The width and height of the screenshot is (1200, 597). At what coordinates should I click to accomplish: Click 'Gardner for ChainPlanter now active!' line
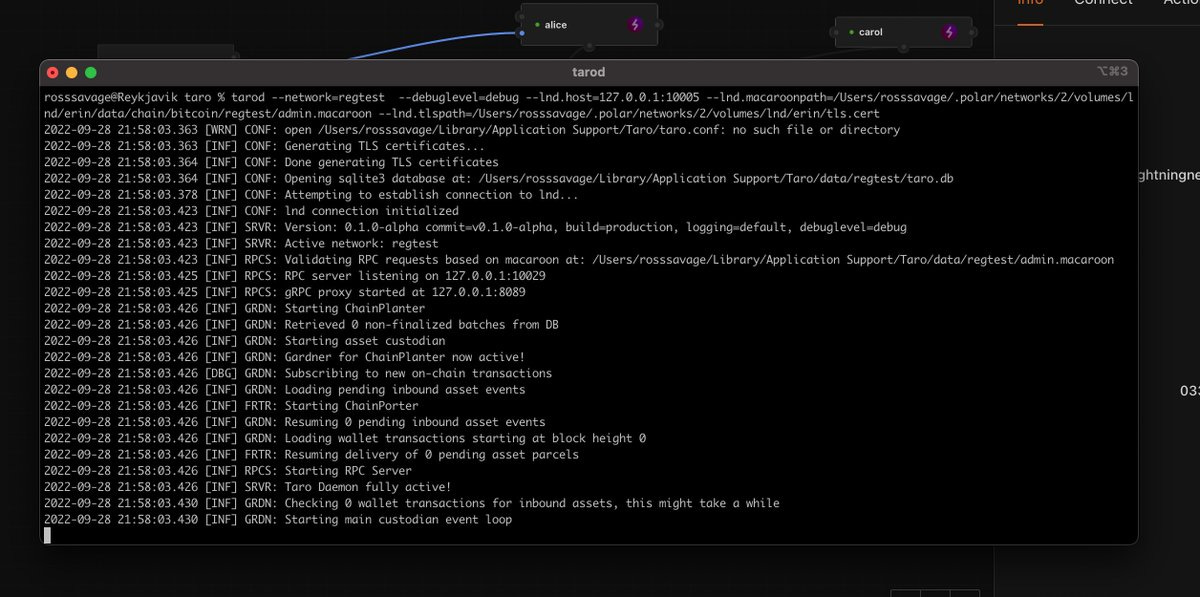(285, 357)
